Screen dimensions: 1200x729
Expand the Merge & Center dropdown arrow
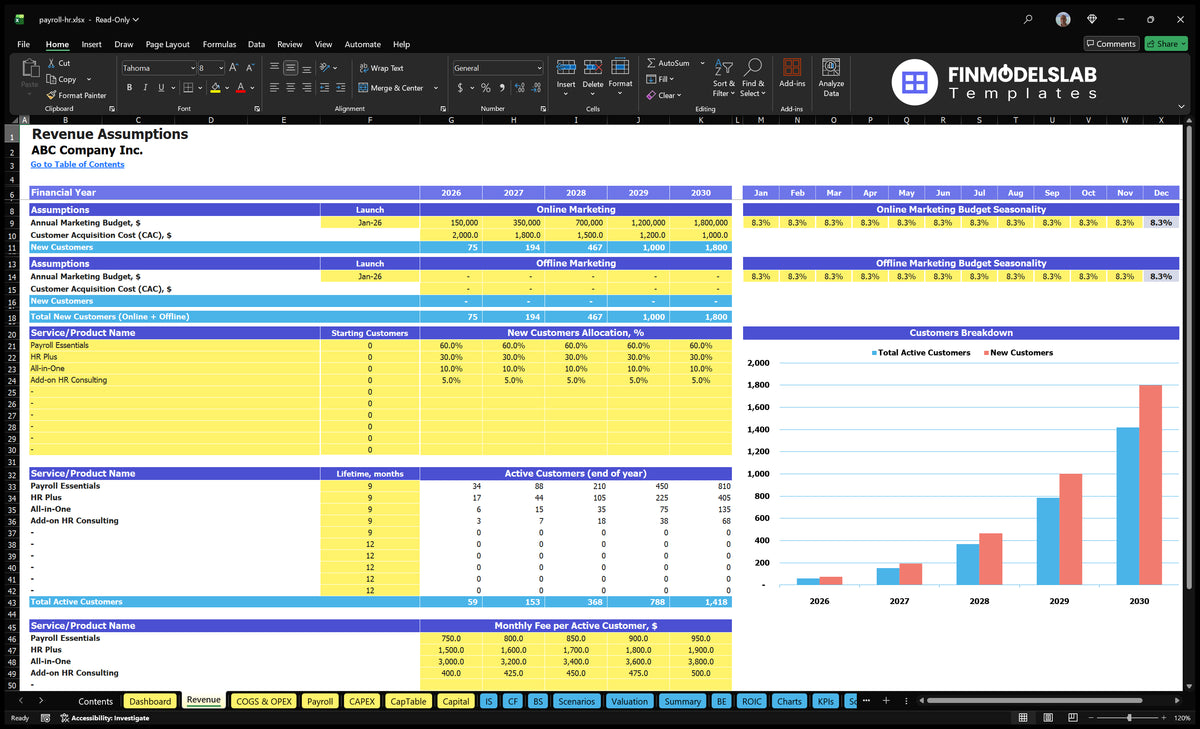[x=436, y=88]
